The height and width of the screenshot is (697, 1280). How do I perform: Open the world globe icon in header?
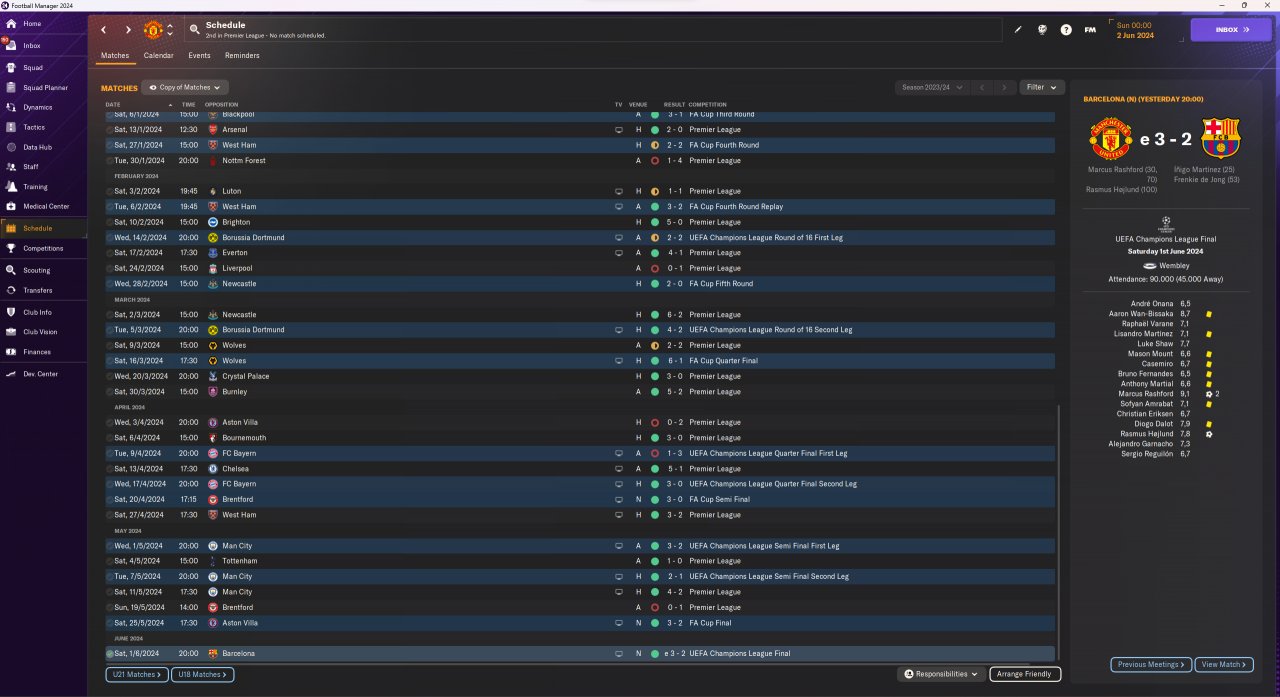pyautogui.click(x=1042, y=30)
